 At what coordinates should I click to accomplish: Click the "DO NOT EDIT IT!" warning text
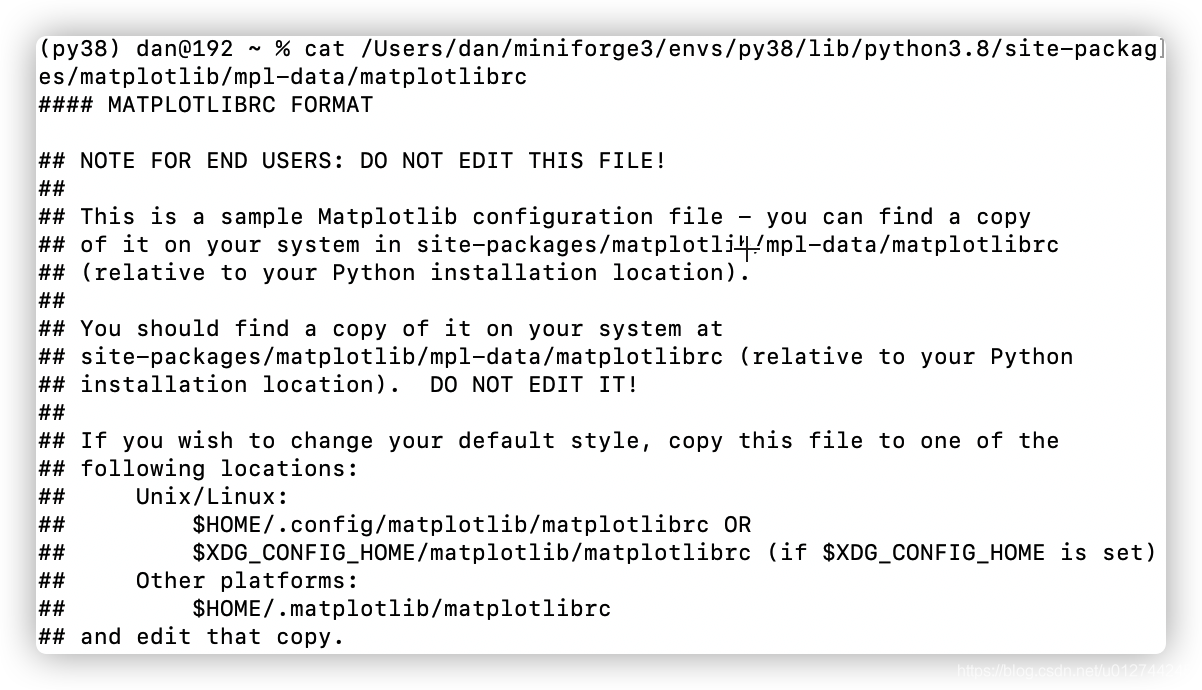(534, 384)
